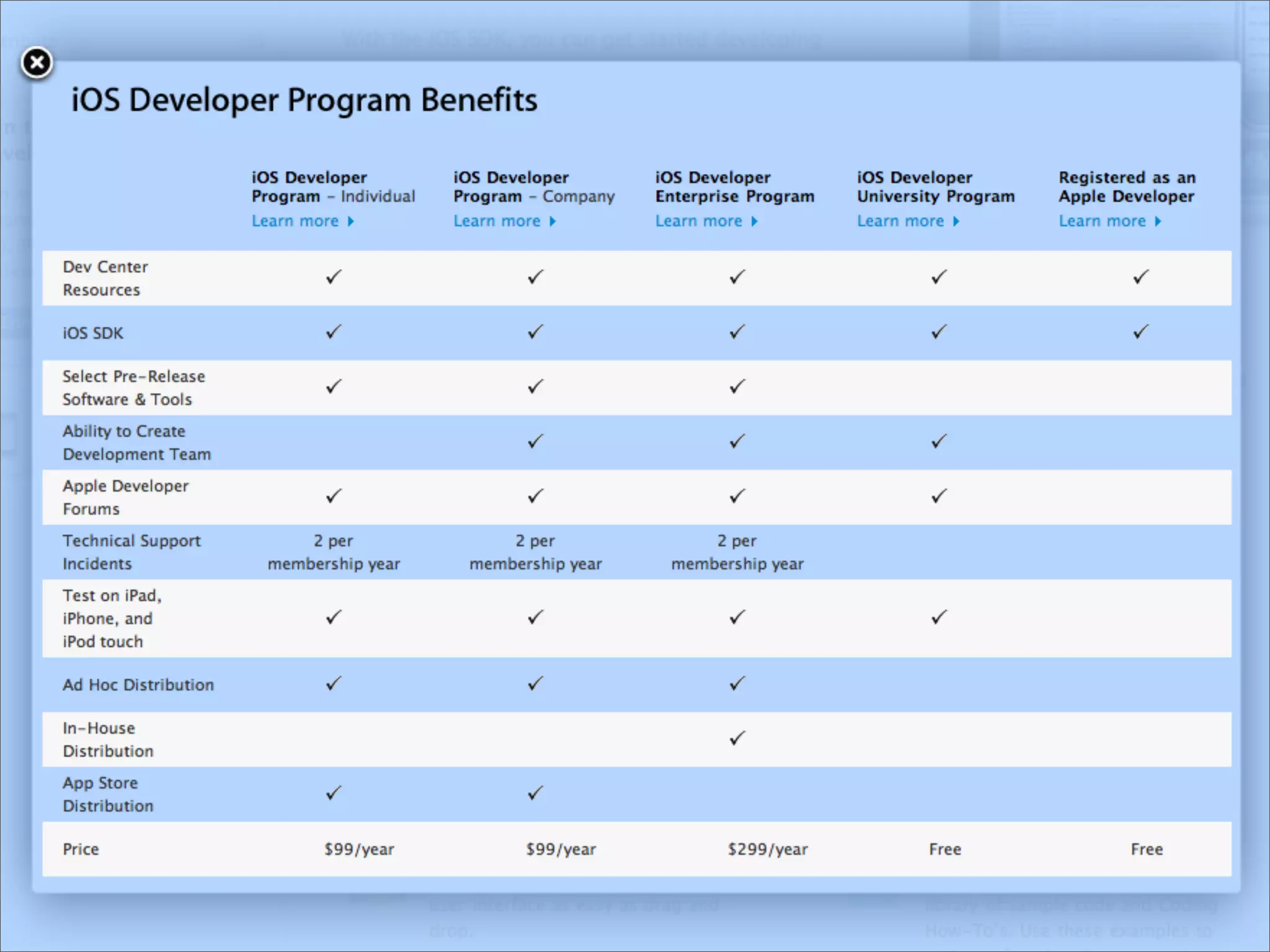This screenshot has height=952, width=1270.
Task: Select the iOS Developer Program – Company heading
Action: (x=534, y=187)
